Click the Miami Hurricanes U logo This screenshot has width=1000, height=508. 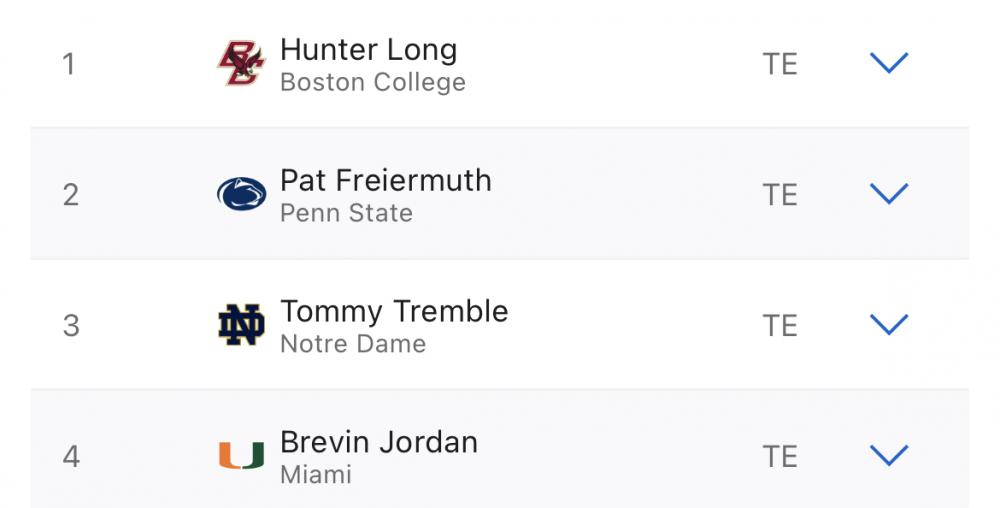click(x=241, y=456)
